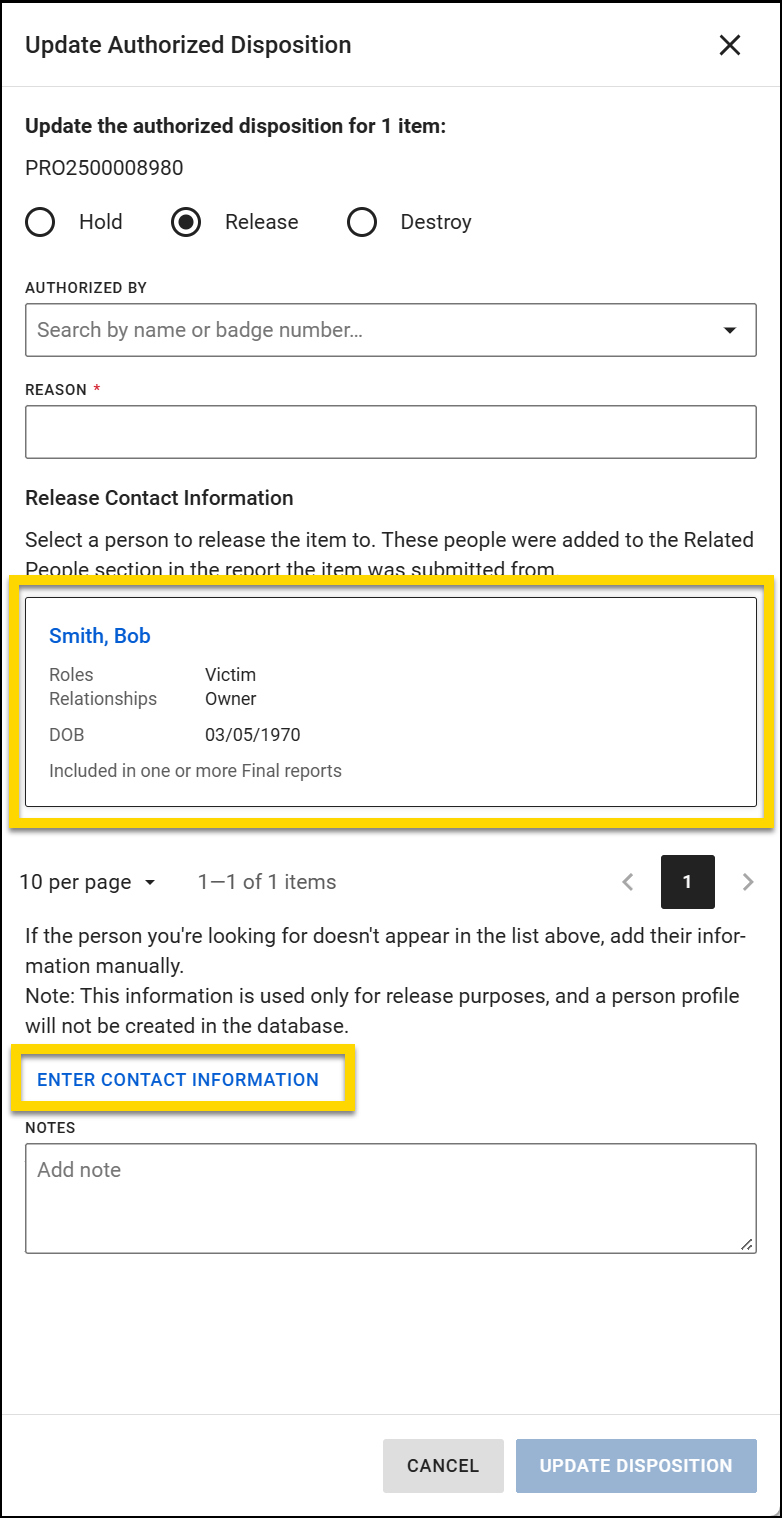Viewport: 782px width, 1518px height.
Task: Open the Authorized By dropdown arrow
Action: [x=730, y=330]
